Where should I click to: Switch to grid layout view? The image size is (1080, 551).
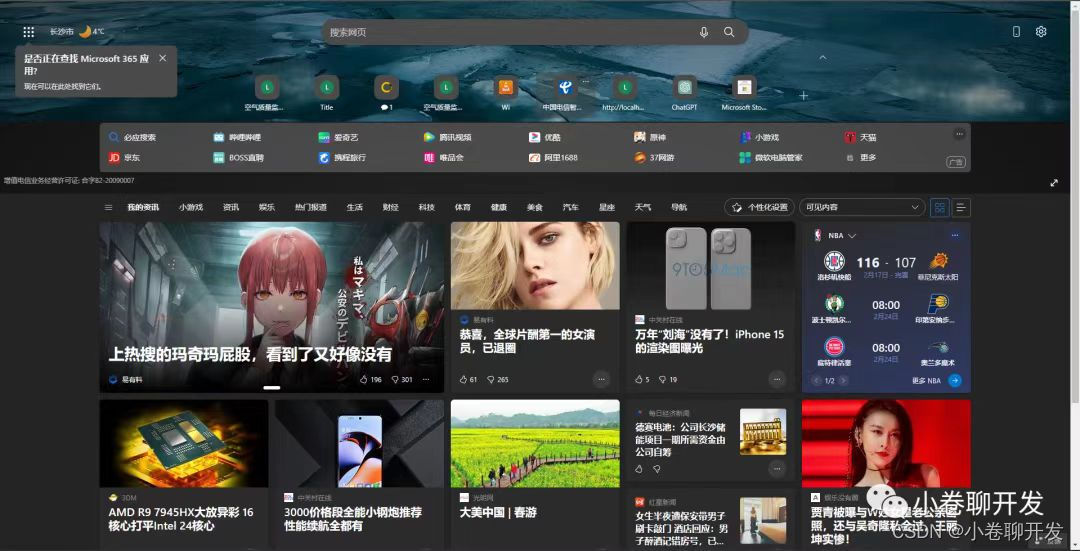(939, 207)
